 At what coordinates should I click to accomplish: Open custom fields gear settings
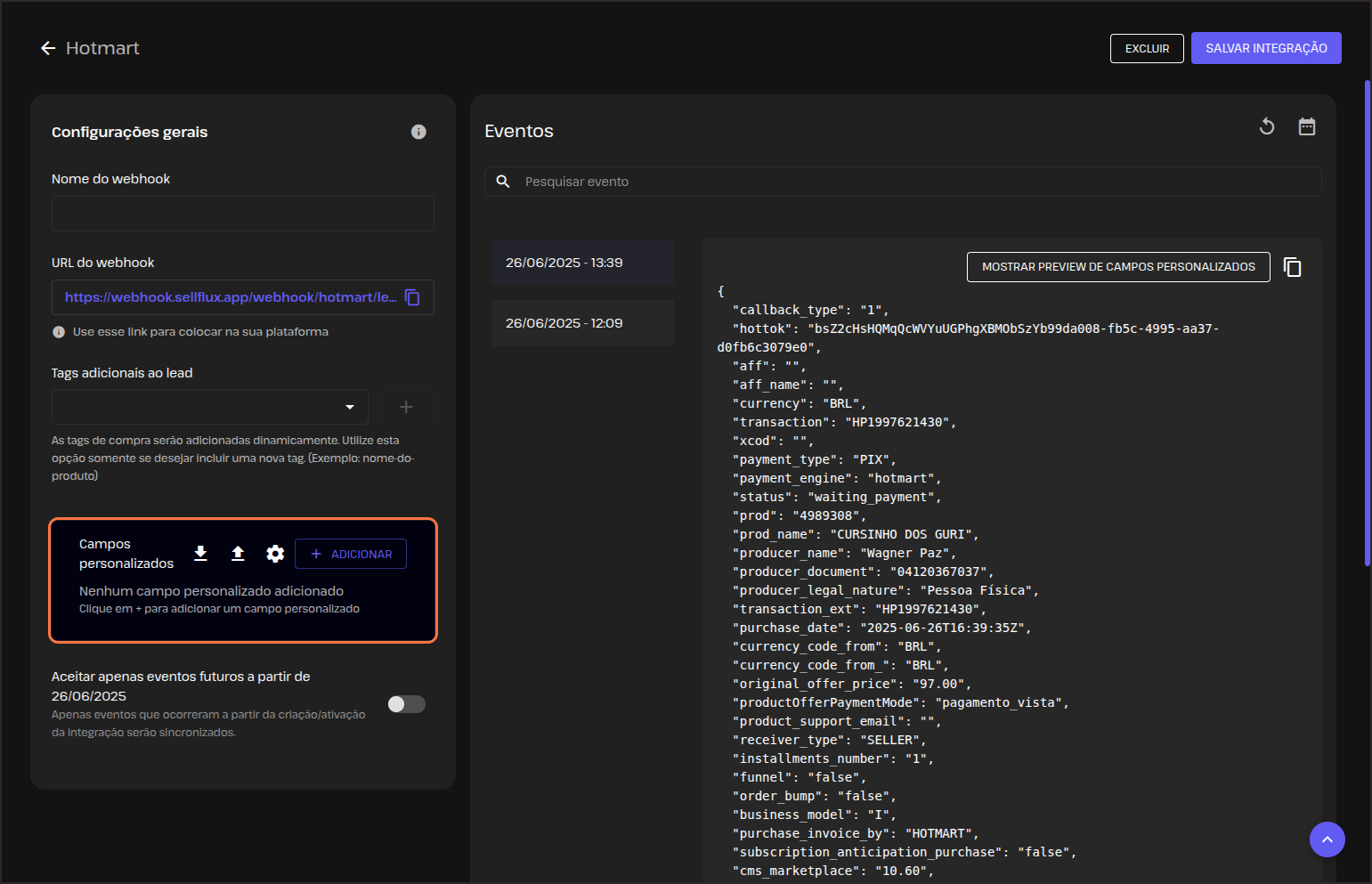[275, 554]
